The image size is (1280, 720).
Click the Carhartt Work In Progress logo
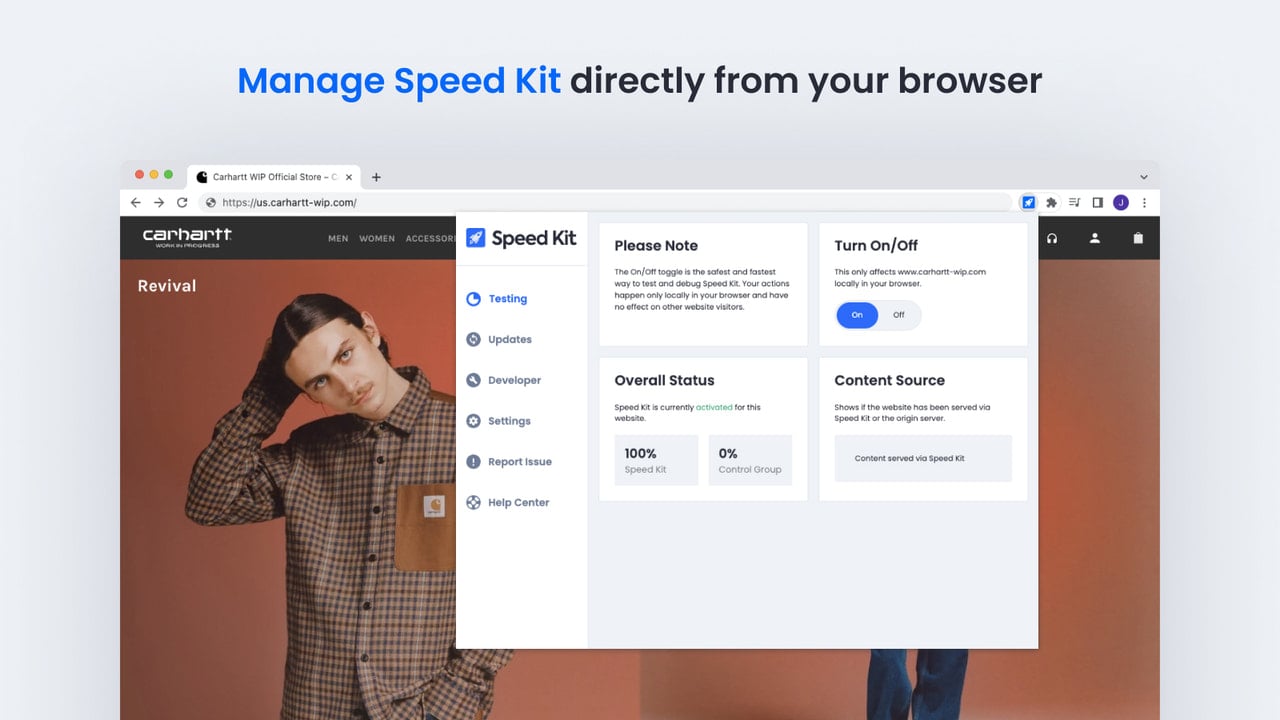pos(187,237)
